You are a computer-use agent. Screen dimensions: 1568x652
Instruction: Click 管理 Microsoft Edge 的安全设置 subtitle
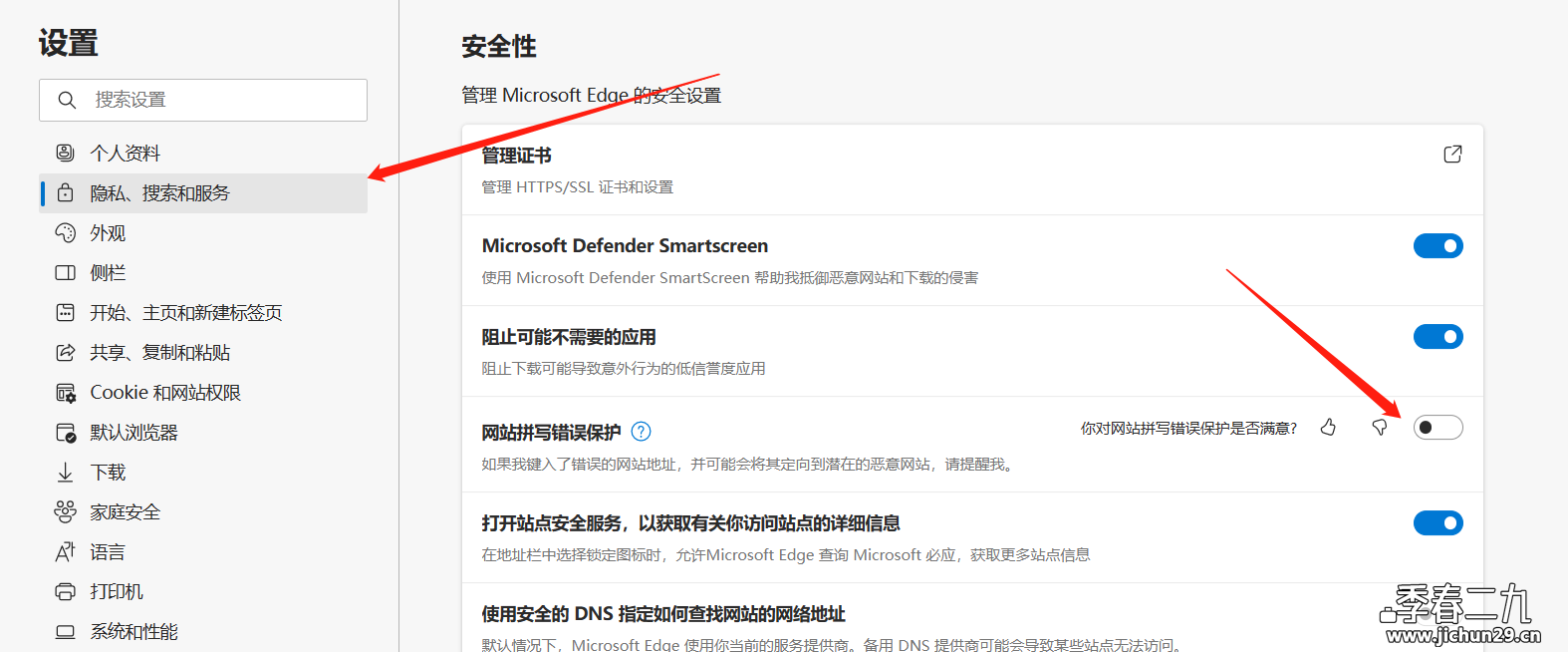591,96
